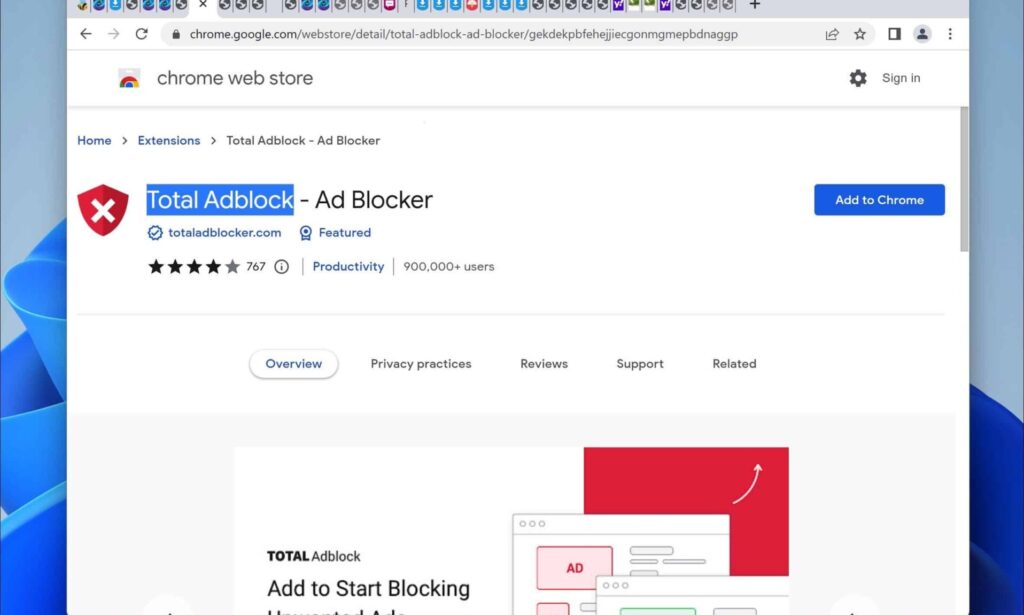The height and width of the screenshot is (615, 1024).
Task: Click the Featured label
Action: click(x=345, y=233)
